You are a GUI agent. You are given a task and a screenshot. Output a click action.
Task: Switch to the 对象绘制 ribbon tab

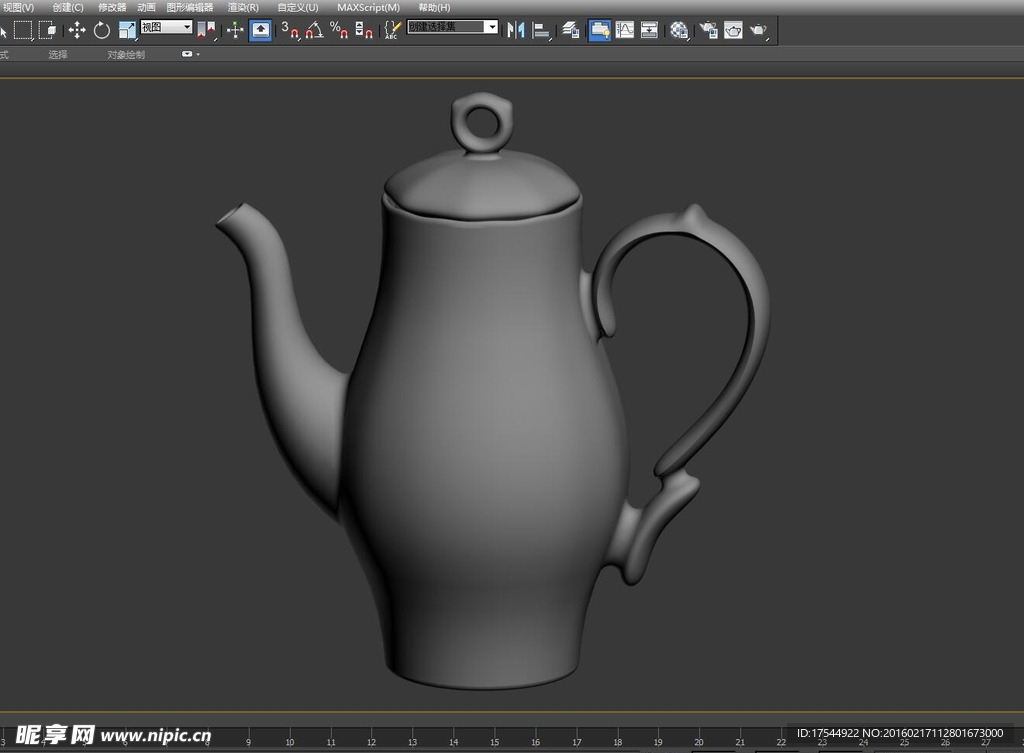tap(126, 55)
